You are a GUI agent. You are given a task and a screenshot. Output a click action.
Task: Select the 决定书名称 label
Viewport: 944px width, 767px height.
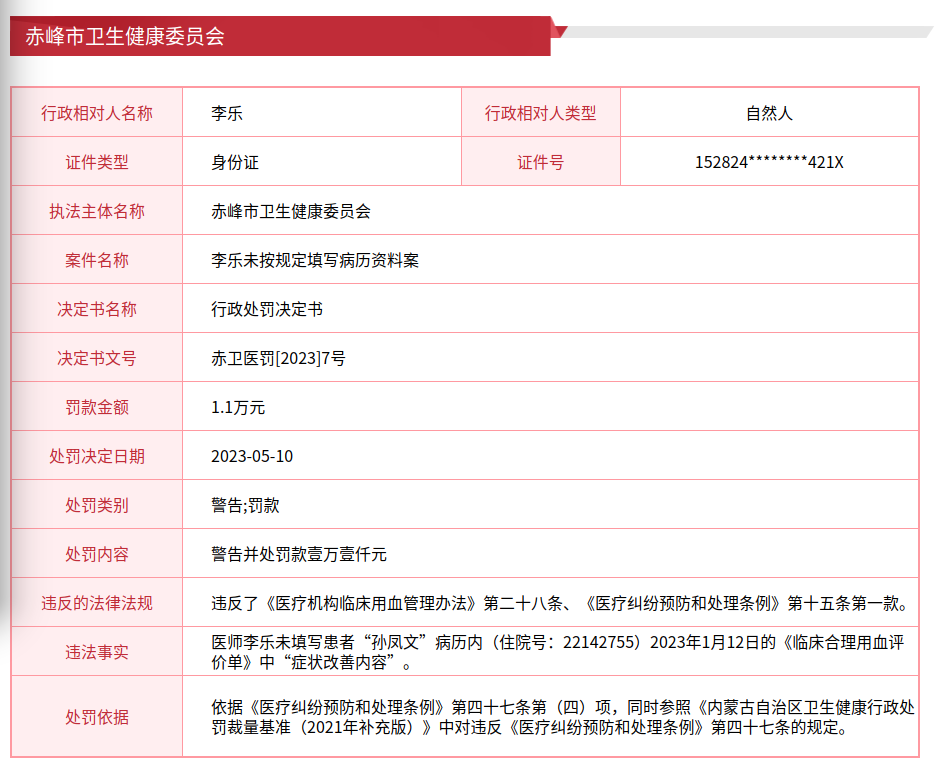click(97, 309)
